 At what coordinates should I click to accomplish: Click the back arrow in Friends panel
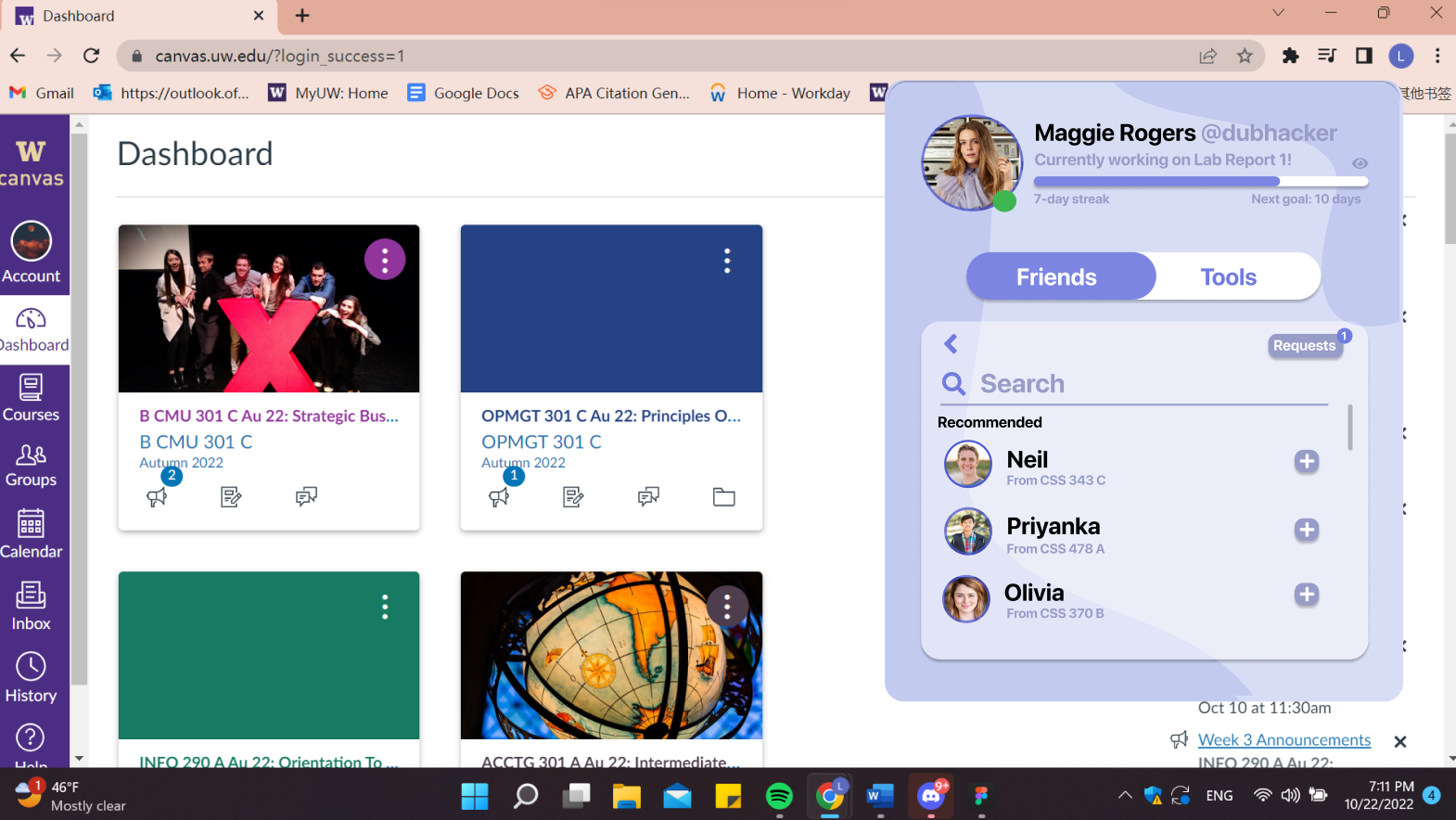(x=951, y=344)
